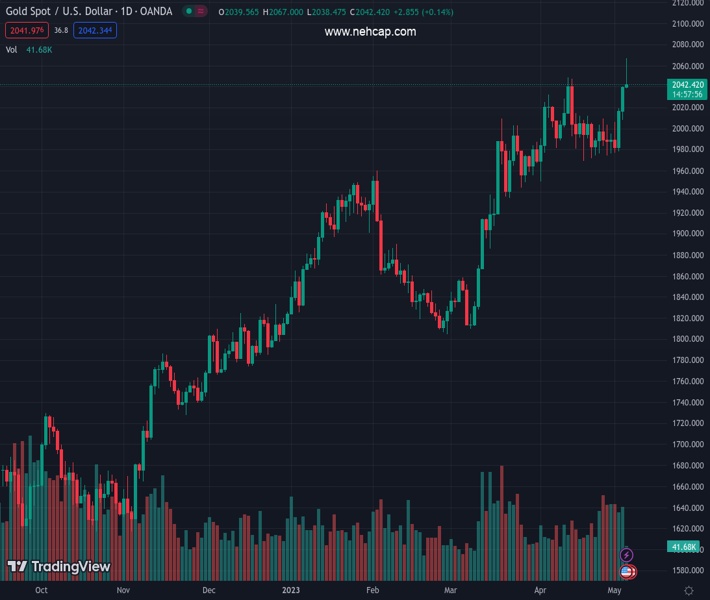Click the red sell price 2041.97 box
Viewport: 710px width, 600px height.
(x=25, y=31)
